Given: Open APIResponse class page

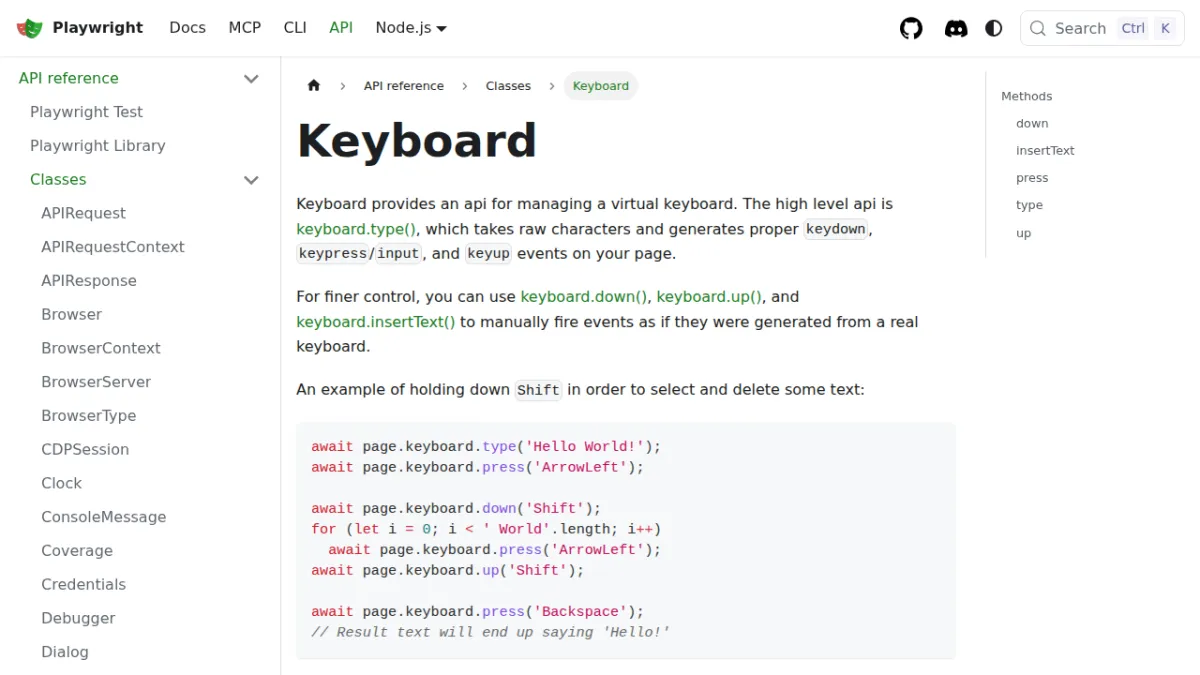Looking at the screenshot, I should [x=89, y=281].
